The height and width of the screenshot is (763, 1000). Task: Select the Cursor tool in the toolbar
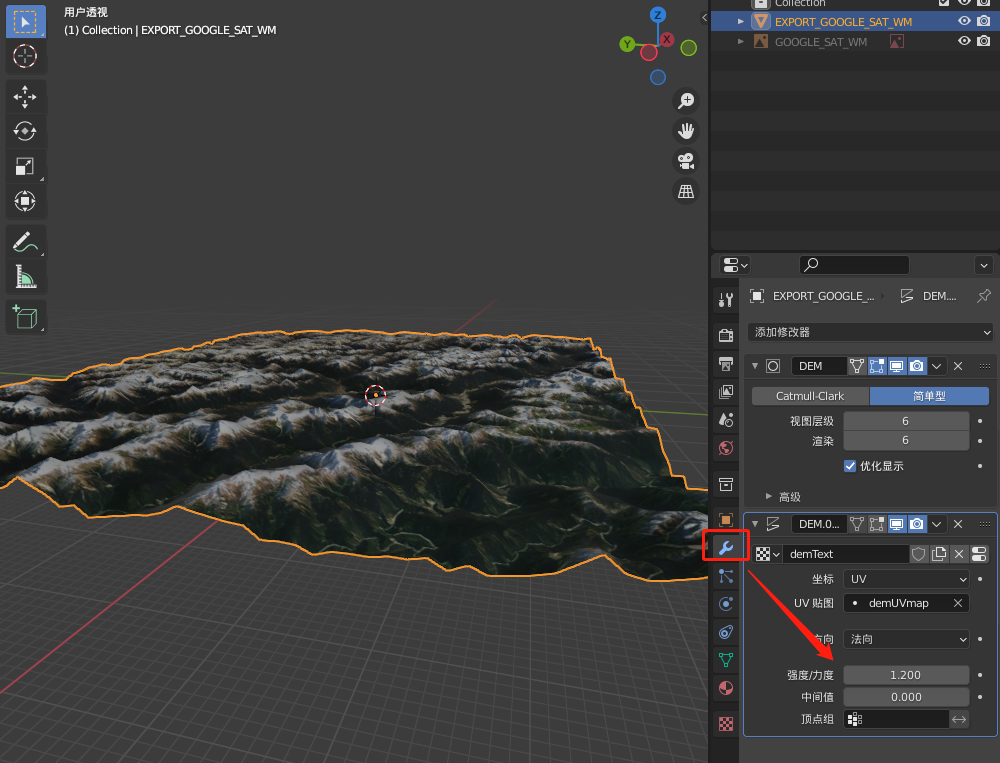(x=25, y=56)
